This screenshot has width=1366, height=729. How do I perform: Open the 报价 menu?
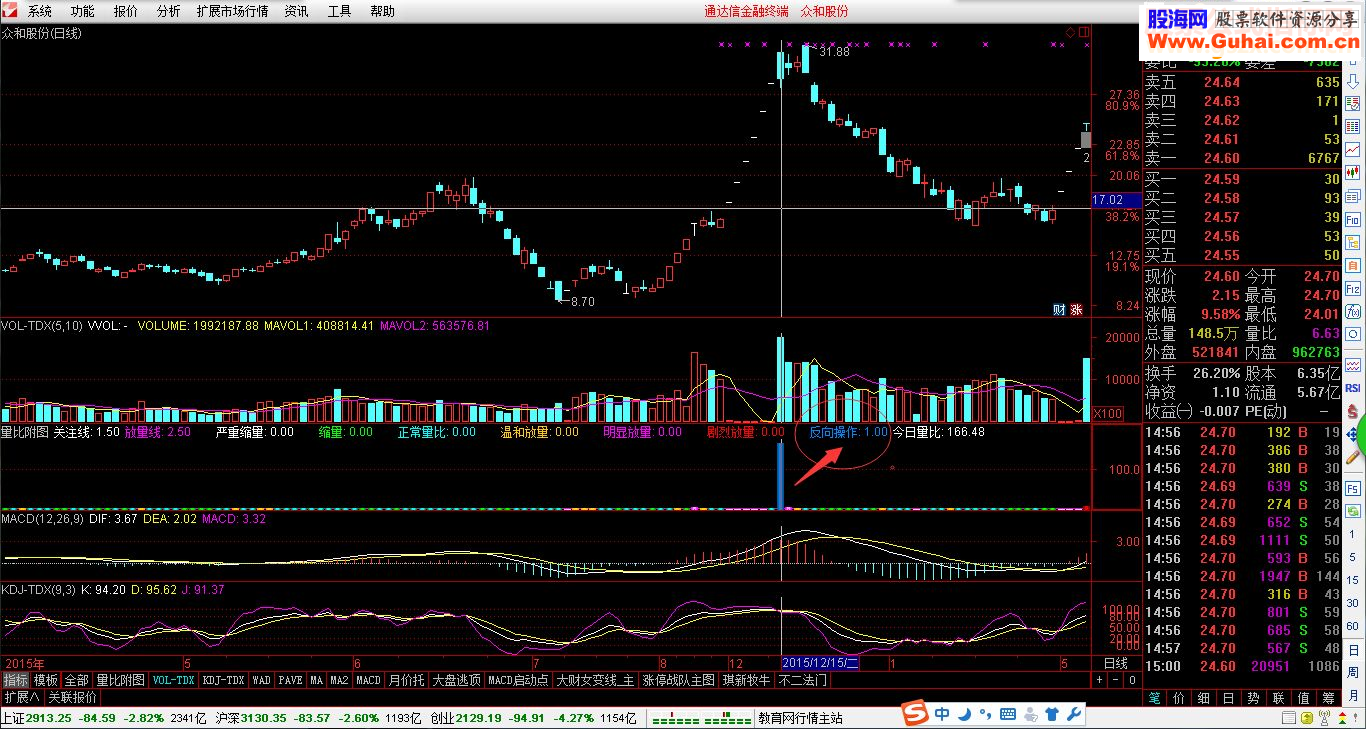pos(126,11)
